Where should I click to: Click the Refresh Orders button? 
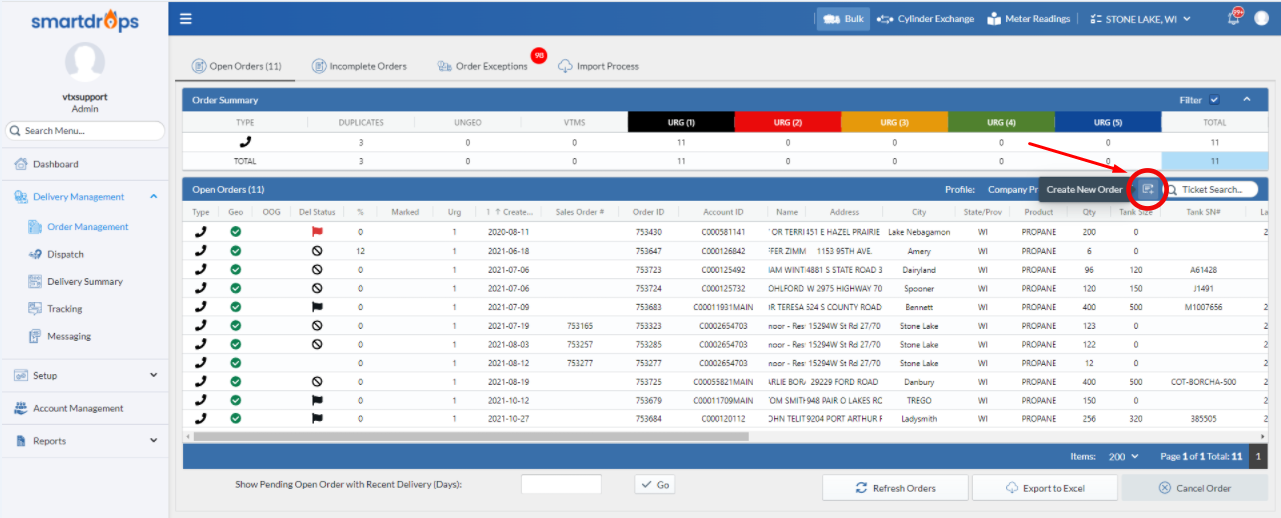(895, 488)
